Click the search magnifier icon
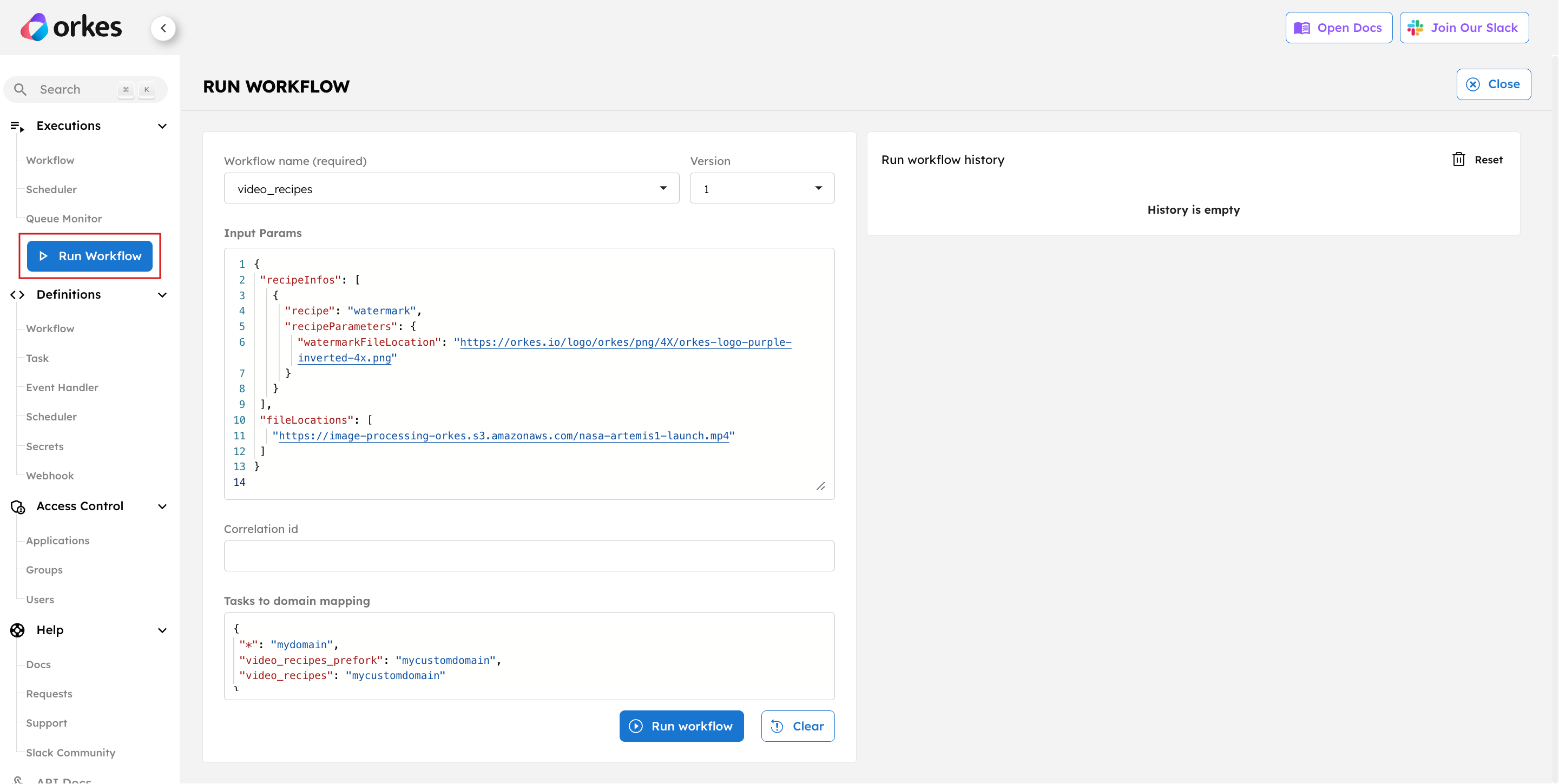Viewport: 1559px width, 784px height. pos(21,89)
